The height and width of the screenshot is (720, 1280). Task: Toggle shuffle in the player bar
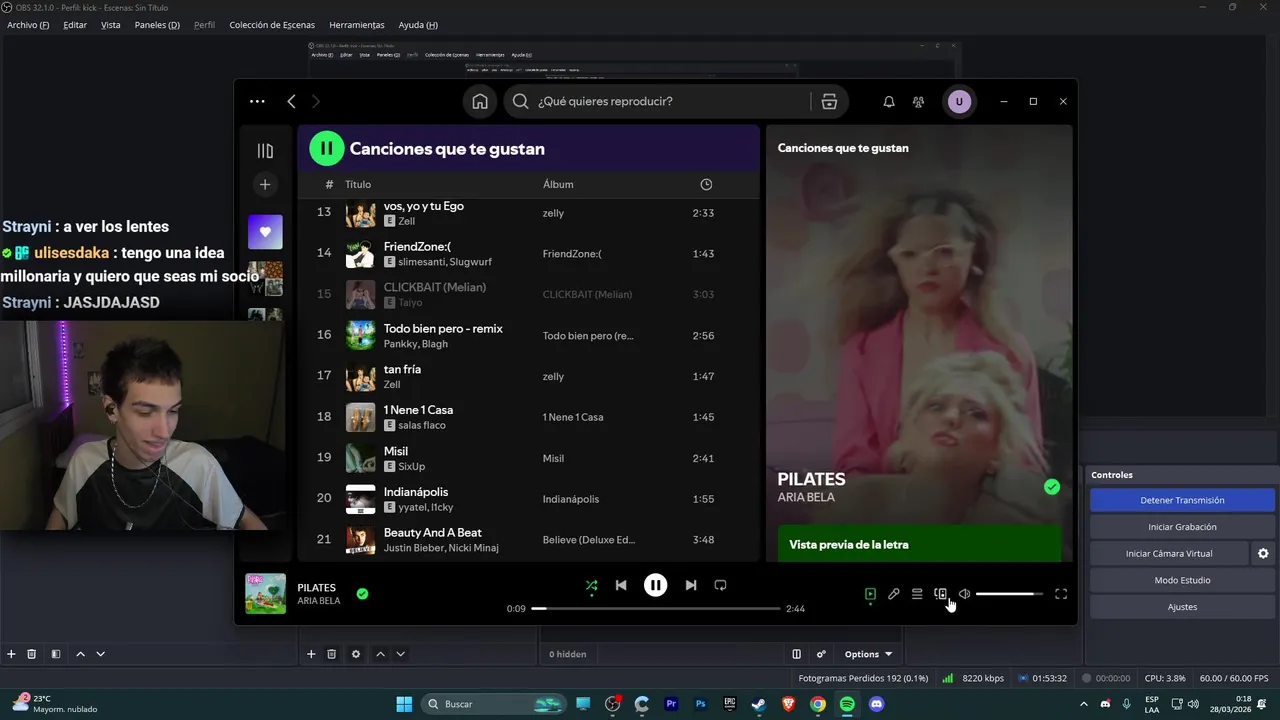click(591, 585)
